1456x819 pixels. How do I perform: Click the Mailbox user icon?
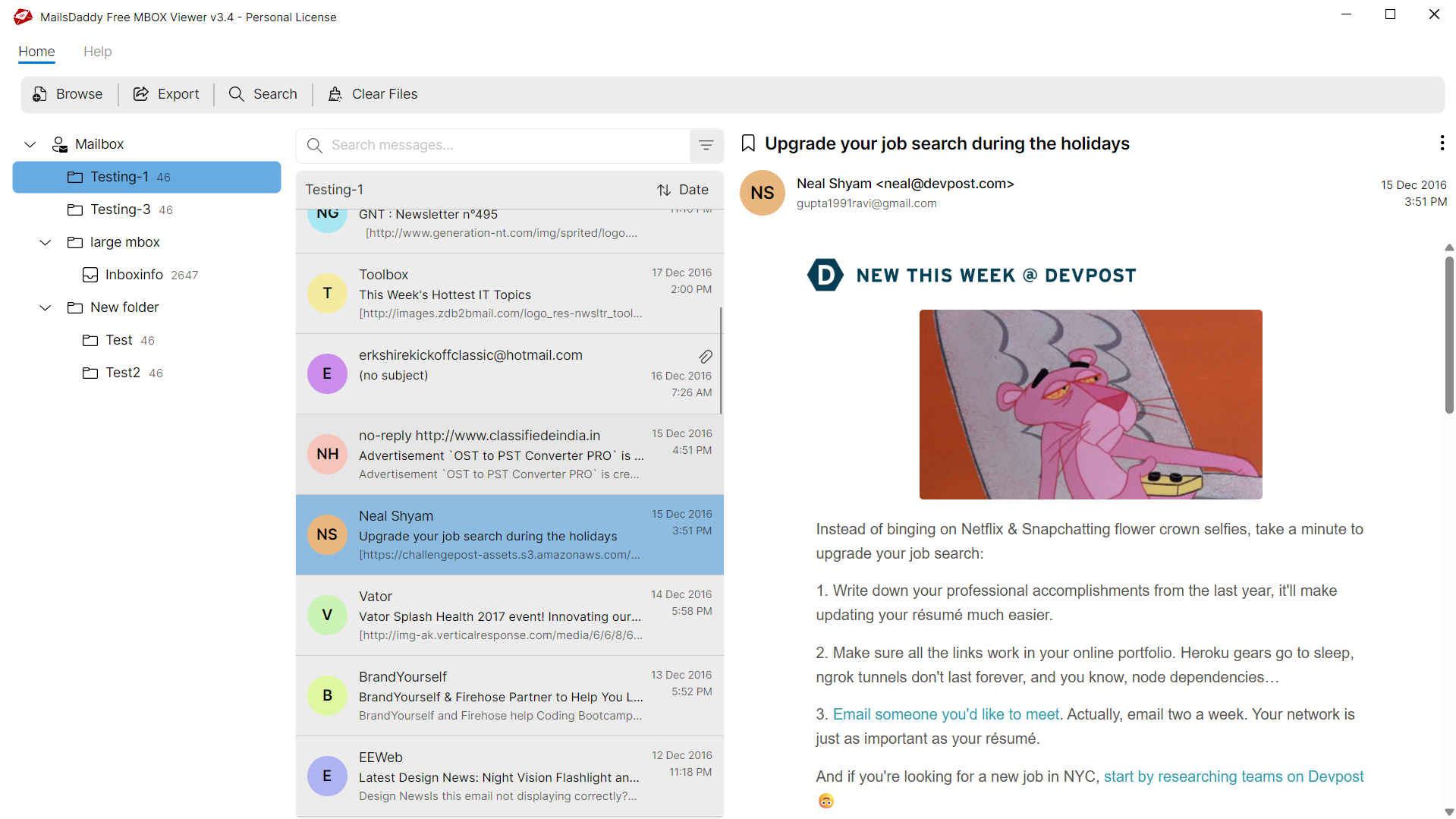pyautogui.click(x=59, y=144)
